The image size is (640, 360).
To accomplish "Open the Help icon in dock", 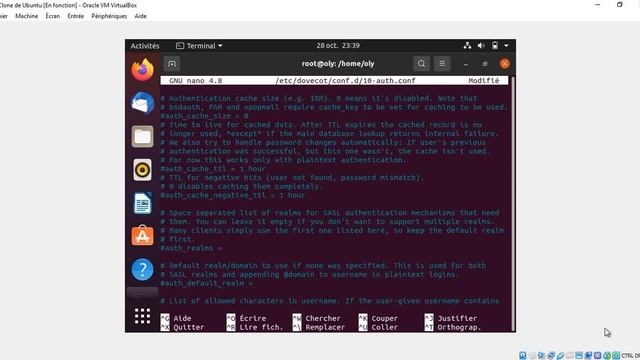I will click(x=142, y=269).
